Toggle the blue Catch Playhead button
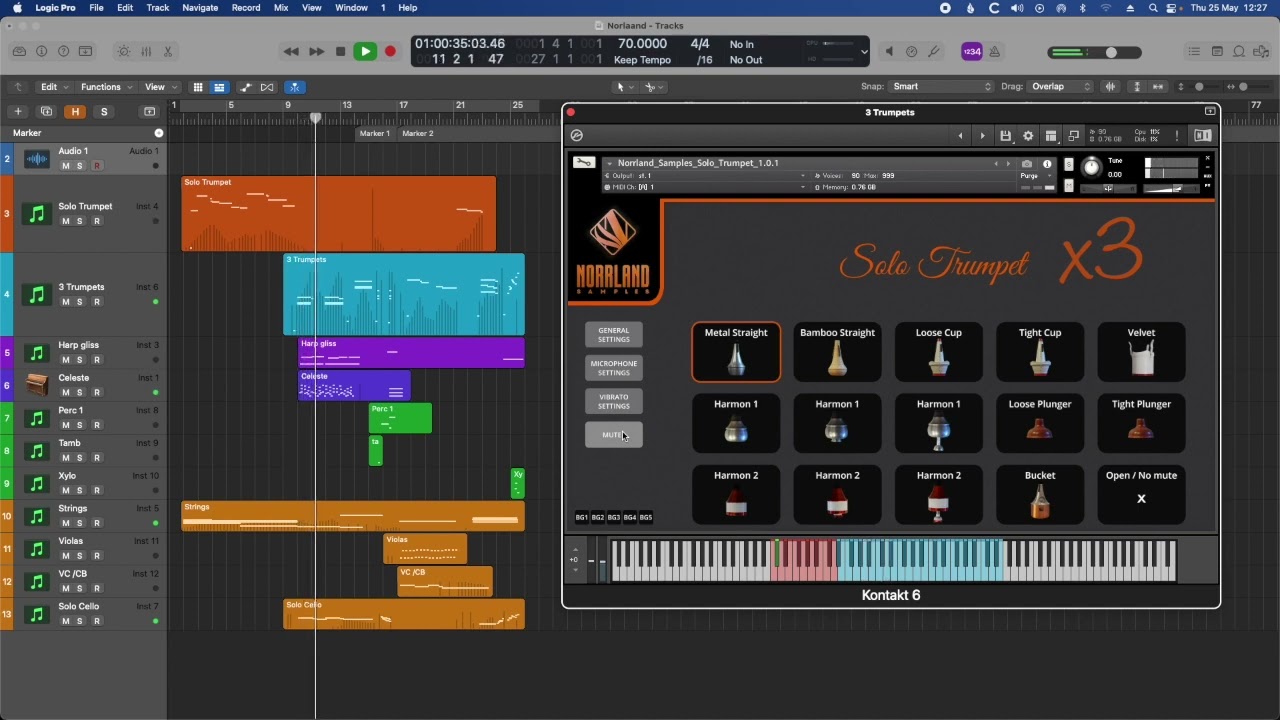Image resolution: width=1280 pixels, height=720 pixels. (x=294, y=87)
